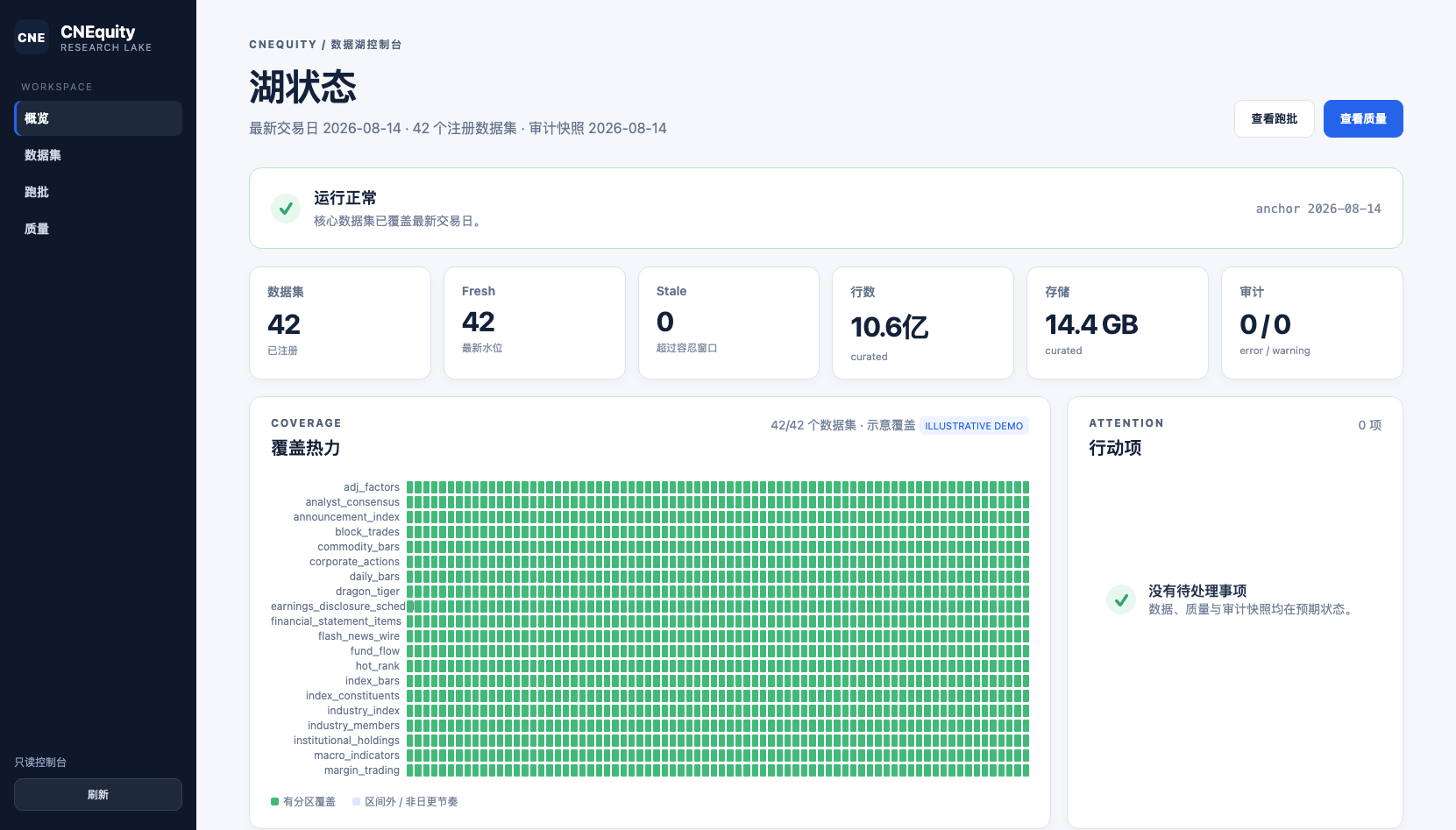
Task: Click the flash_news_wire row label
Action: click(359, 636)
